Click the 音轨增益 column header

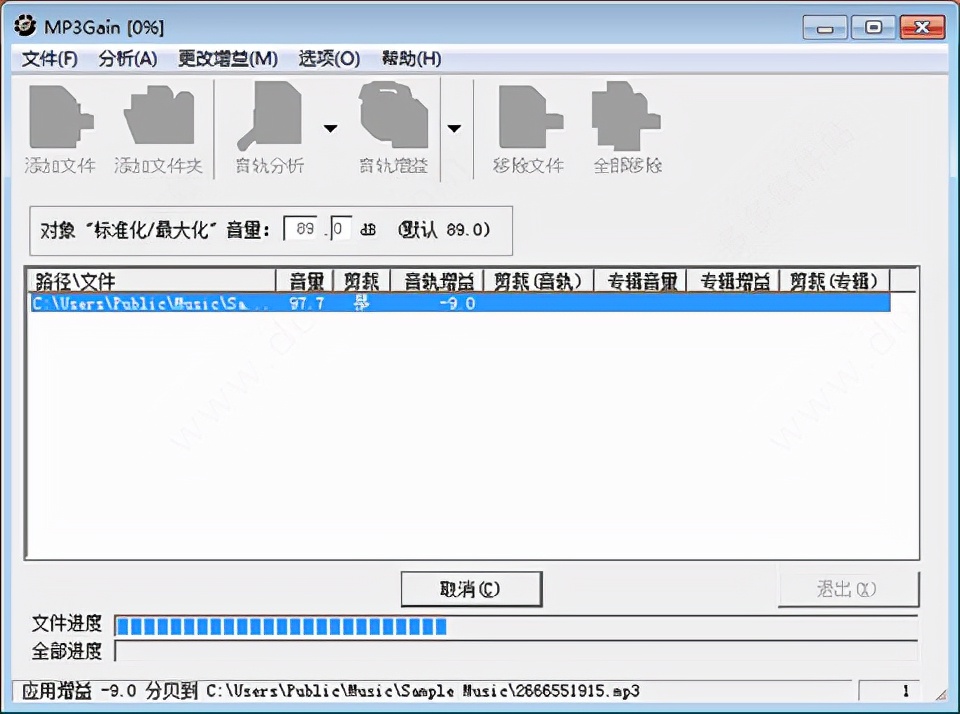pos(438,280)
